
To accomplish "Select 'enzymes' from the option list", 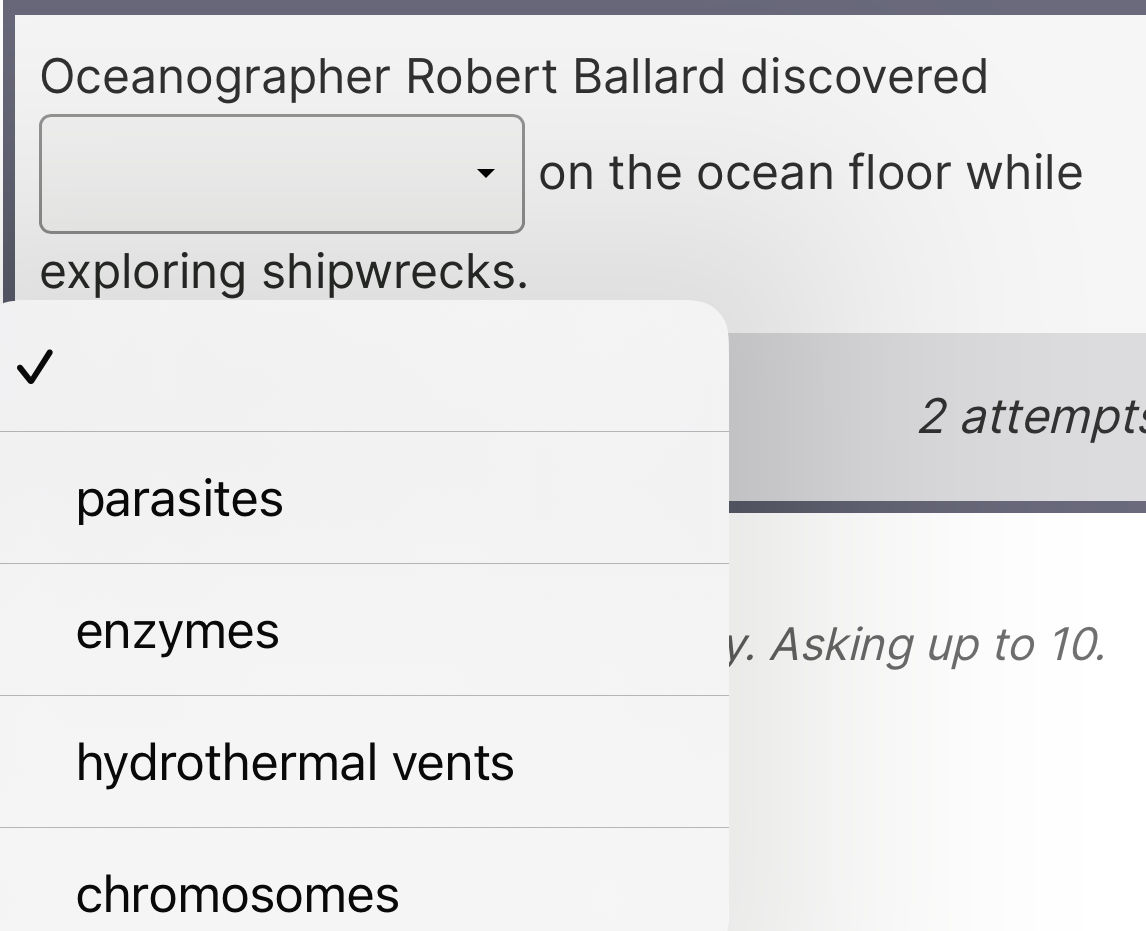I will click(178, 631).
